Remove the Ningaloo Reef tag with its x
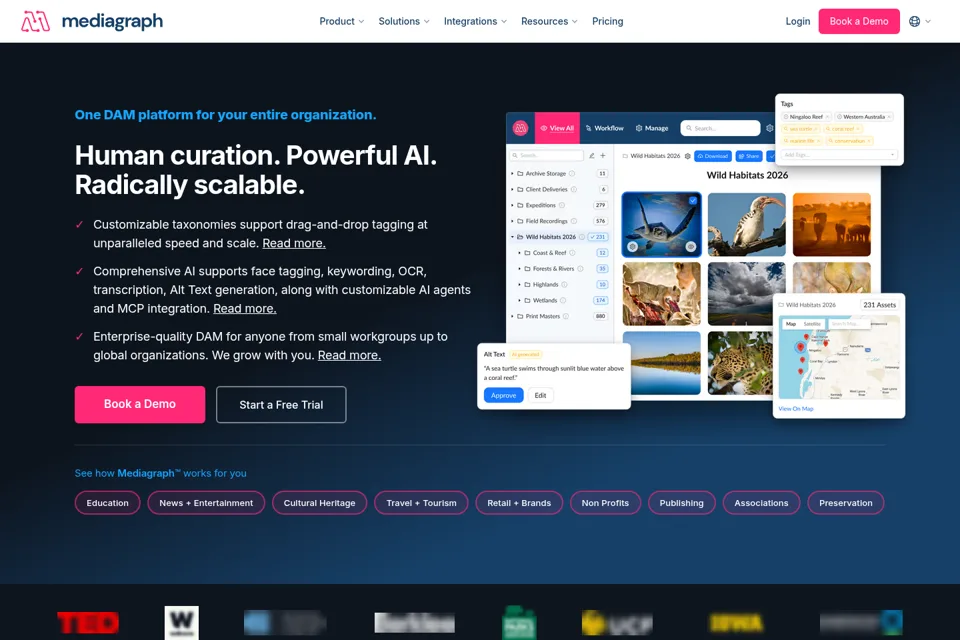The width and height of the screenshot is (960, 640). coord(827,117)
